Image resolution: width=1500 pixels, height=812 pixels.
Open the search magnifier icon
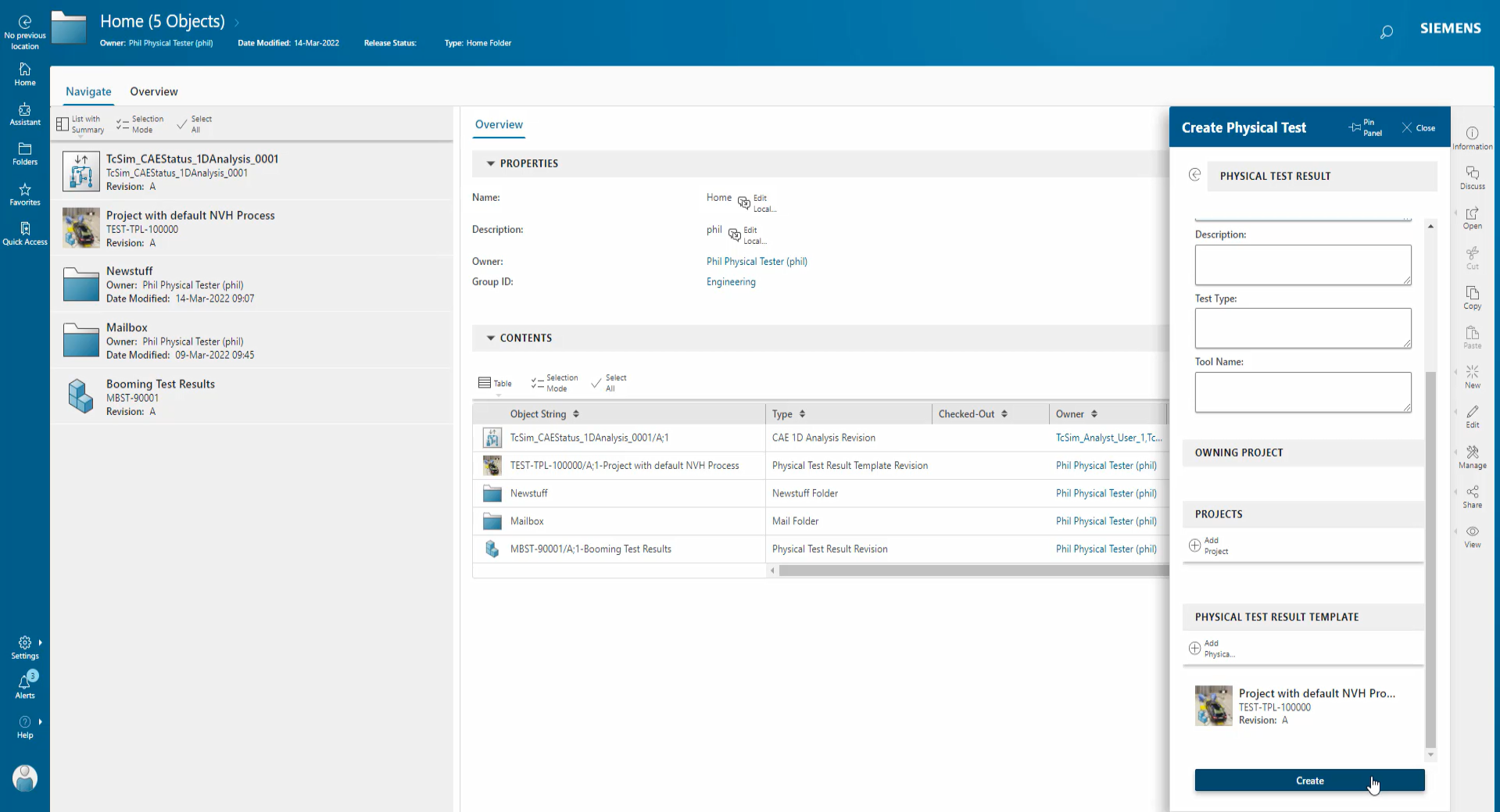[1387, 32]
